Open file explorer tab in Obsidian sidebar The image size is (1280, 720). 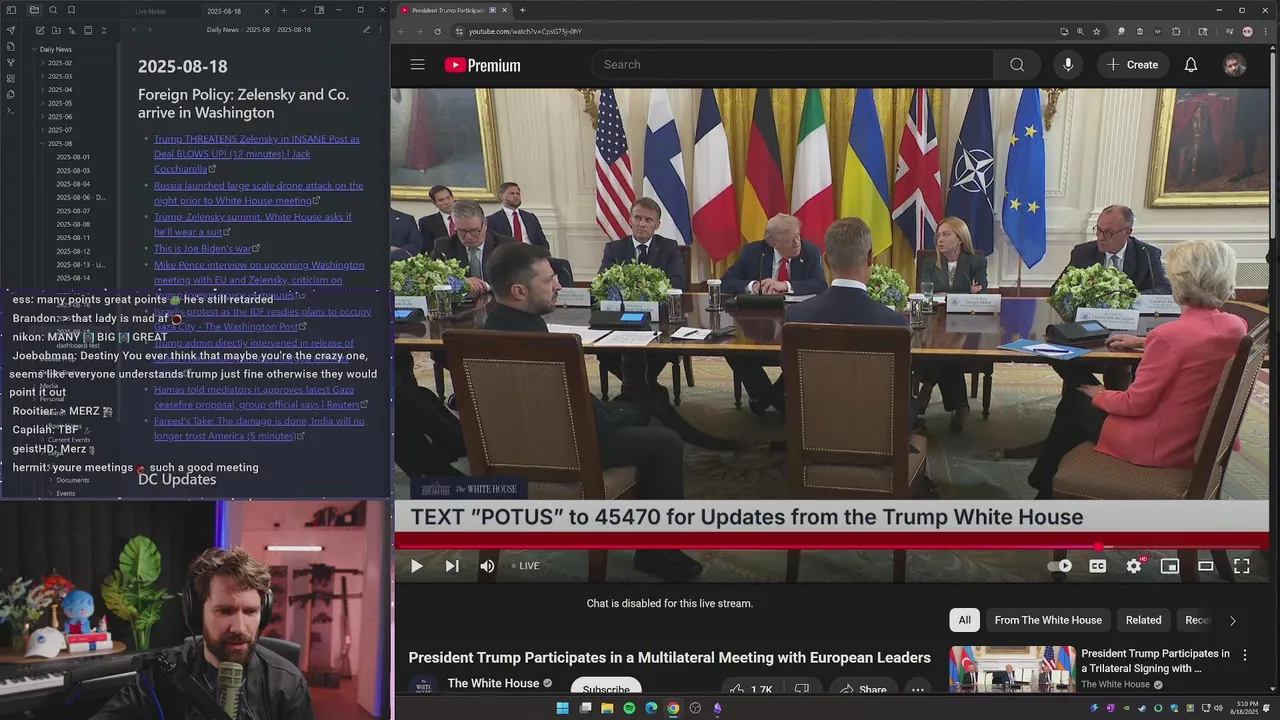pos(34,10)
